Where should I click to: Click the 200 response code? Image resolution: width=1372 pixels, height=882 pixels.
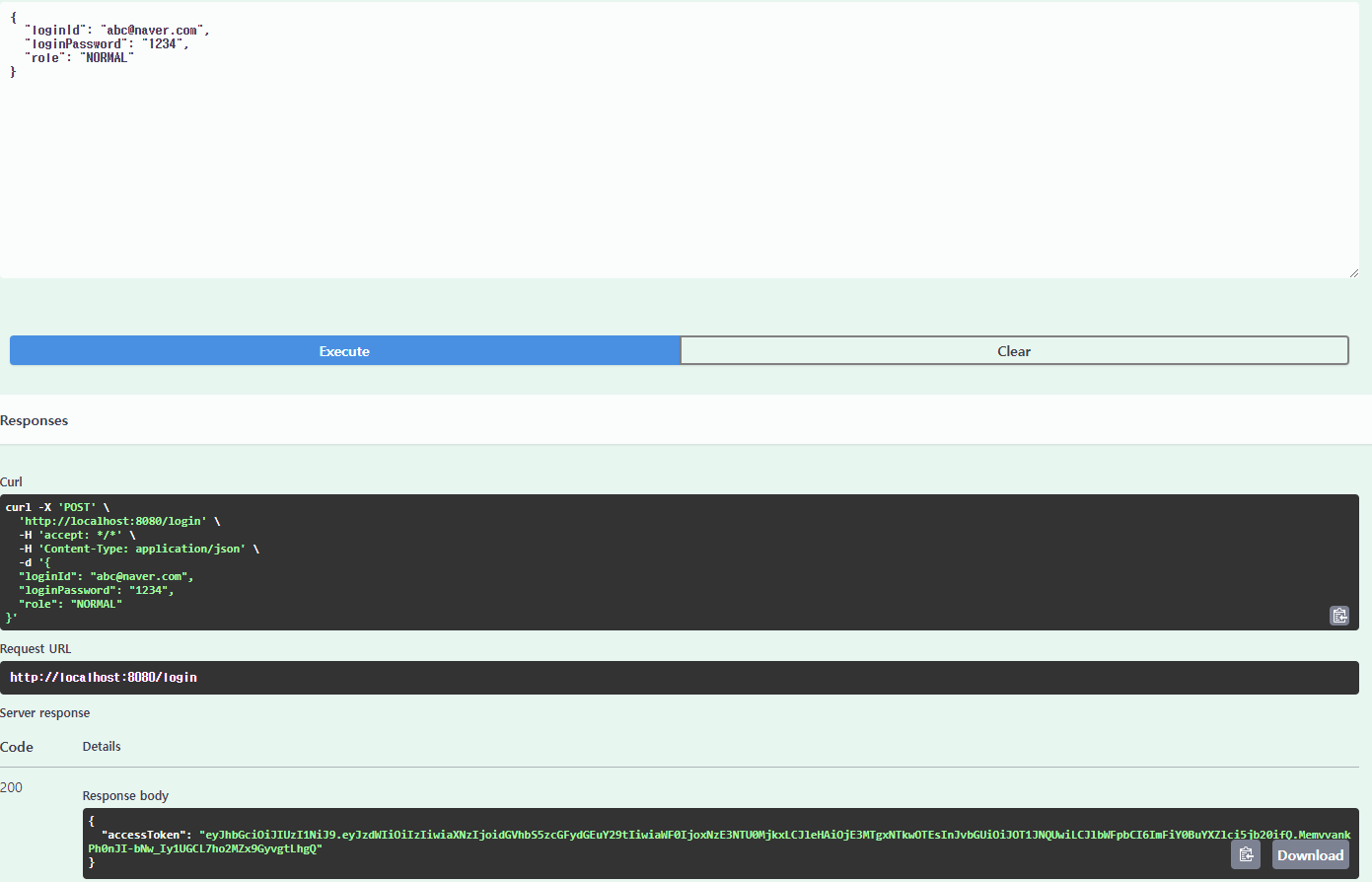pyautogui.click(x=12, y=787)
